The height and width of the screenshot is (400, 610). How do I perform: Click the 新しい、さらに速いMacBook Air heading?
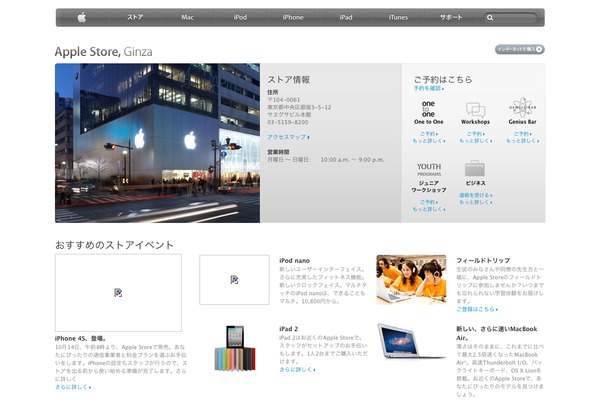tap(496, 333)
